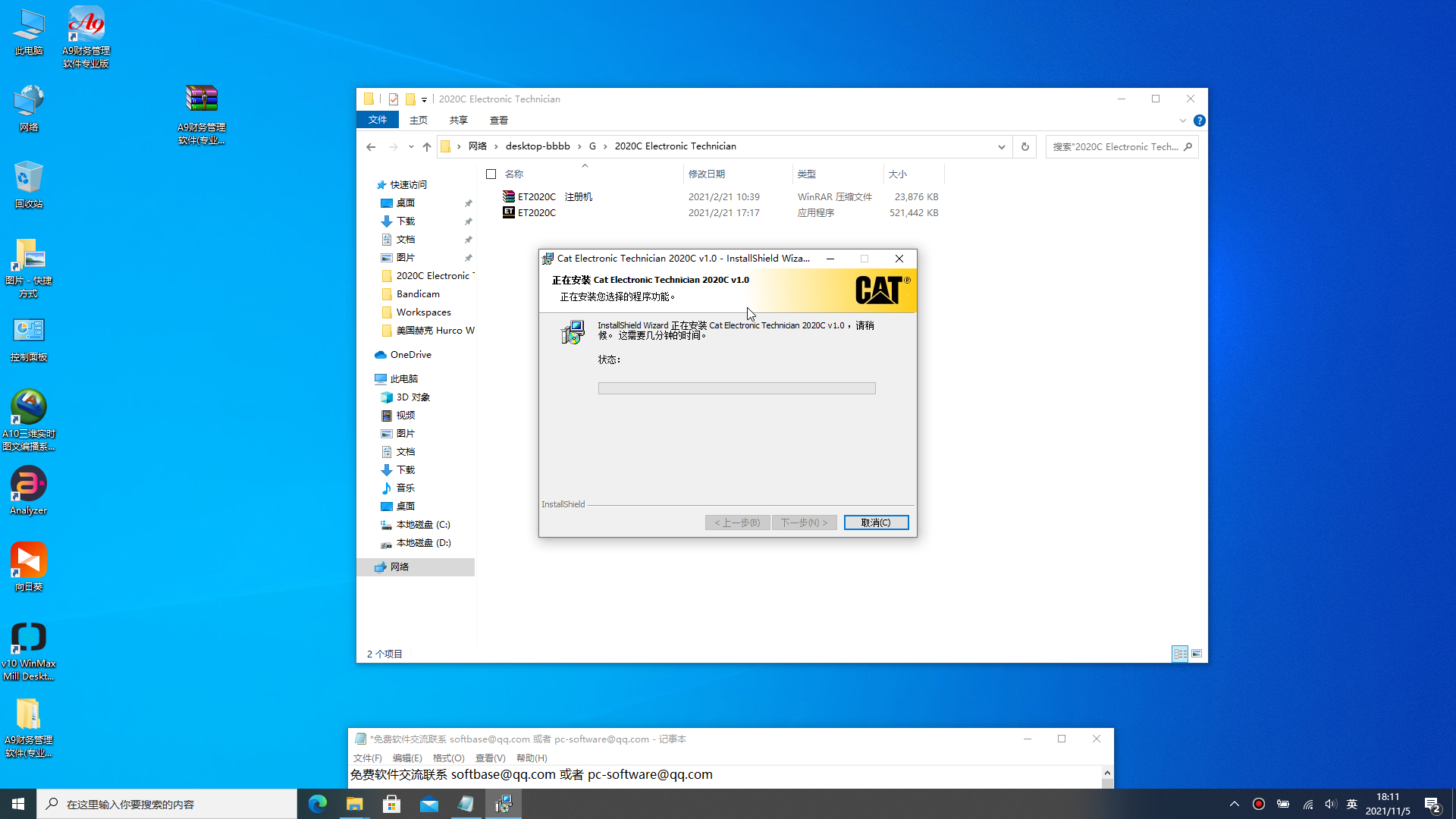Select the ET2020C application file
Image resolution: width=1456 pixels, height=819 pixels.
point(529,212)
